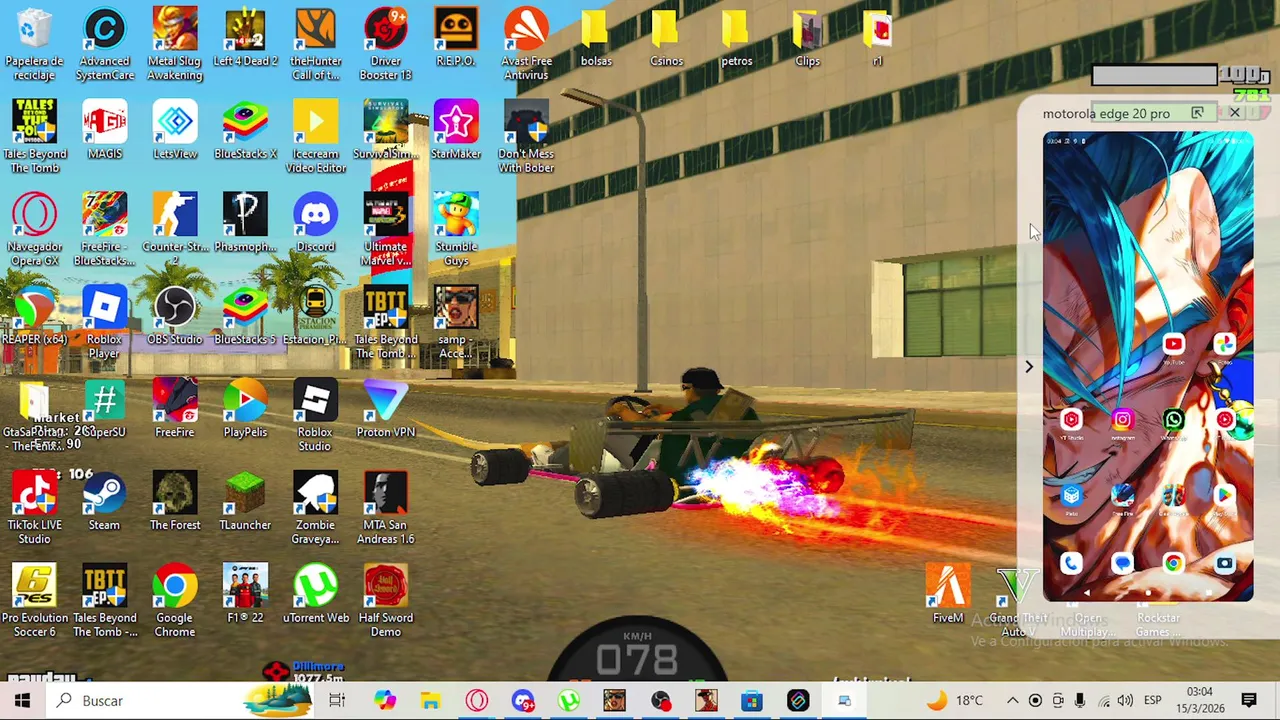Select the MTA San Andreas 1.6 shortcut
Screen dimensions: 1280x720
(x=386, y=508)
